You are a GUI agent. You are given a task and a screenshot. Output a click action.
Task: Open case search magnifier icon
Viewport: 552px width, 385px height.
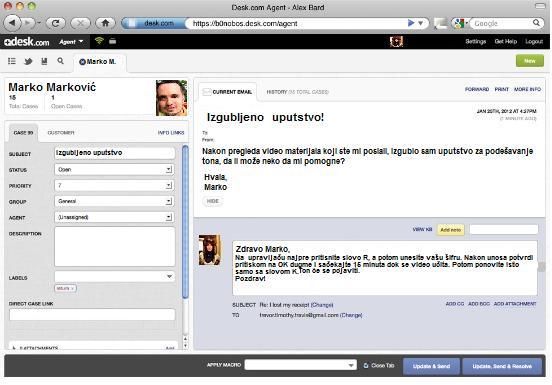coord(61,61)
